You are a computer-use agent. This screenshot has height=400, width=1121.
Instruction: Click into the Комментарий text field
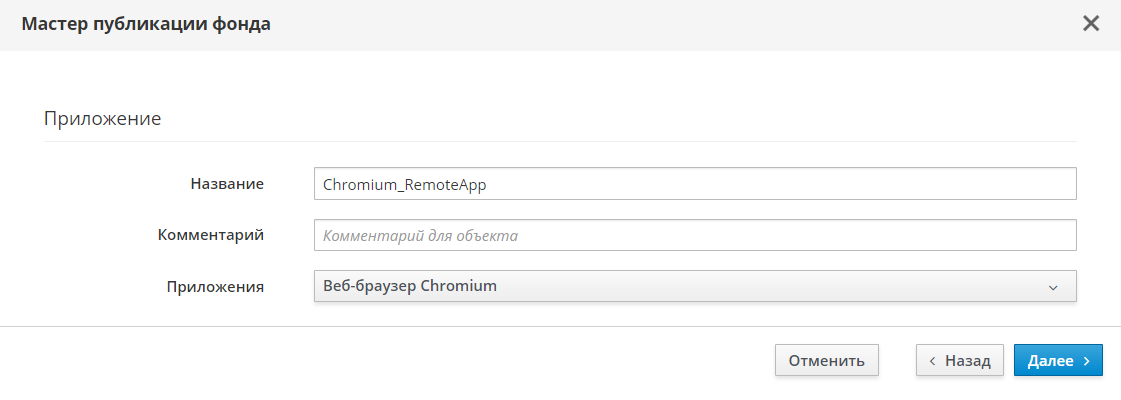(x=694, y=236)
